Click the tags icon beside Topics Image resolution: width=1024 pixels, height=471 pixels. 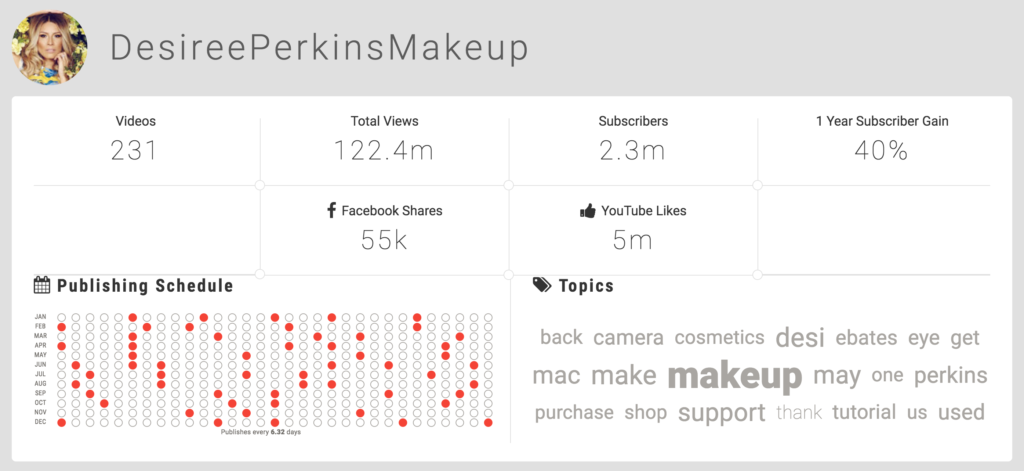542,285
